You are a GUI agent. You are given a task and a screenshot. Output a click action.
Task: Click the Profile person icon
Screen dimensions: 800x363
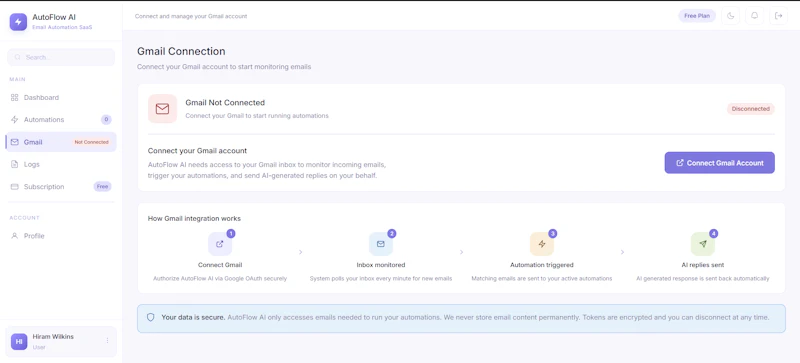14,236
